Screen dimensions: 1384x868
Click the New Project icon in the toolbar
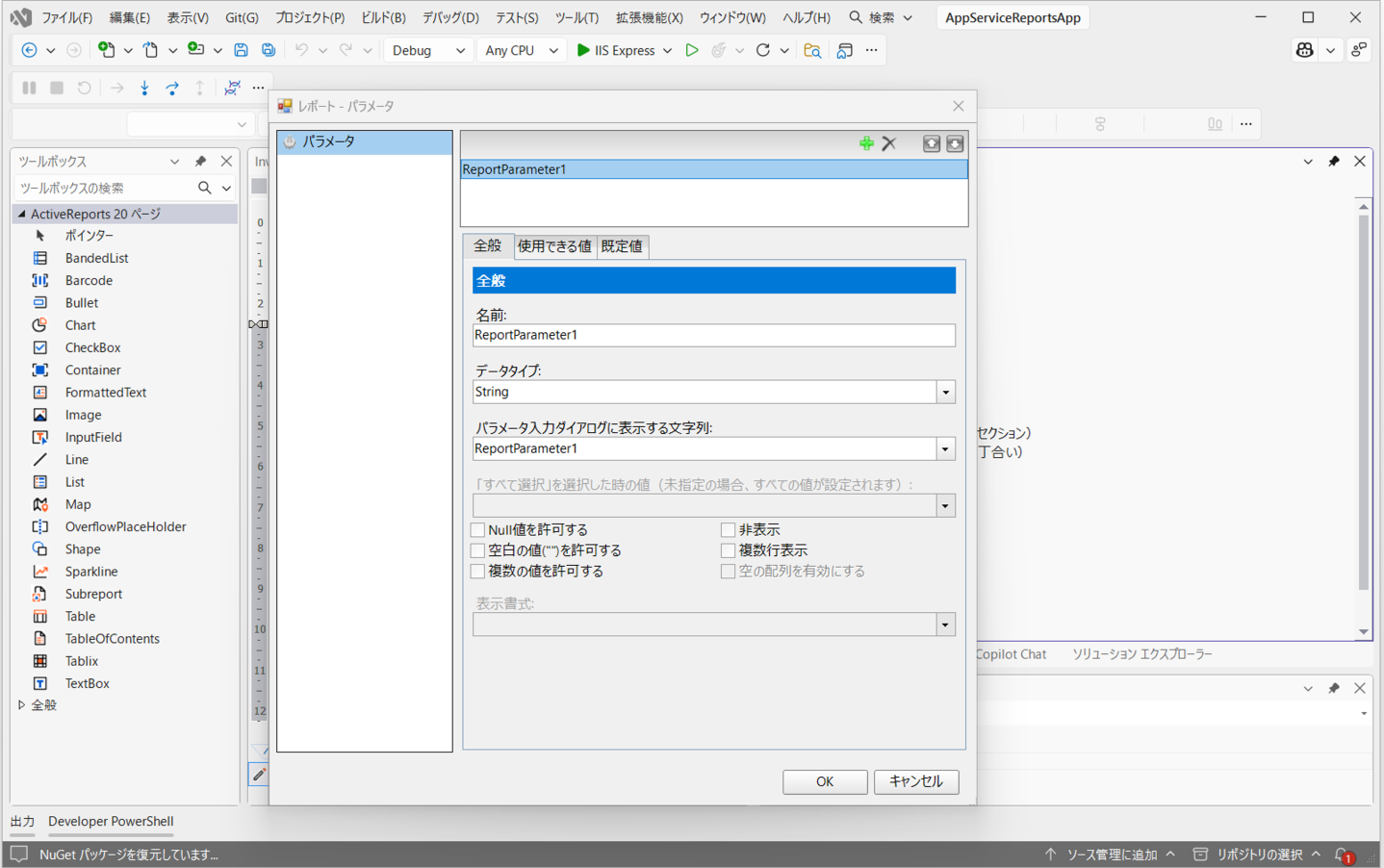coord(106,50)
